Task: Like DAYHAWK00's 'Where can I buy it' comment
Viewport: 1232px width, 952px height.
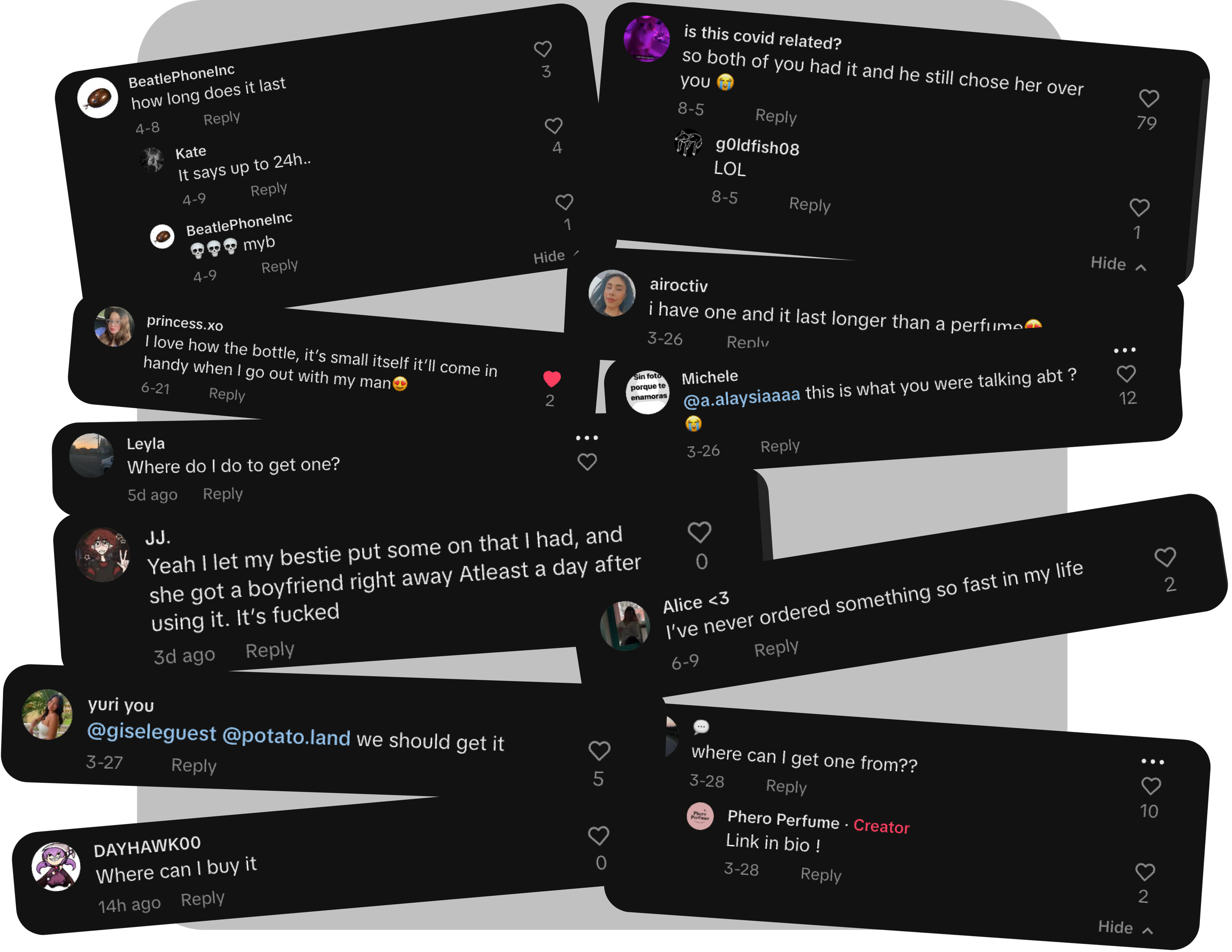Action: click(598, 836)
